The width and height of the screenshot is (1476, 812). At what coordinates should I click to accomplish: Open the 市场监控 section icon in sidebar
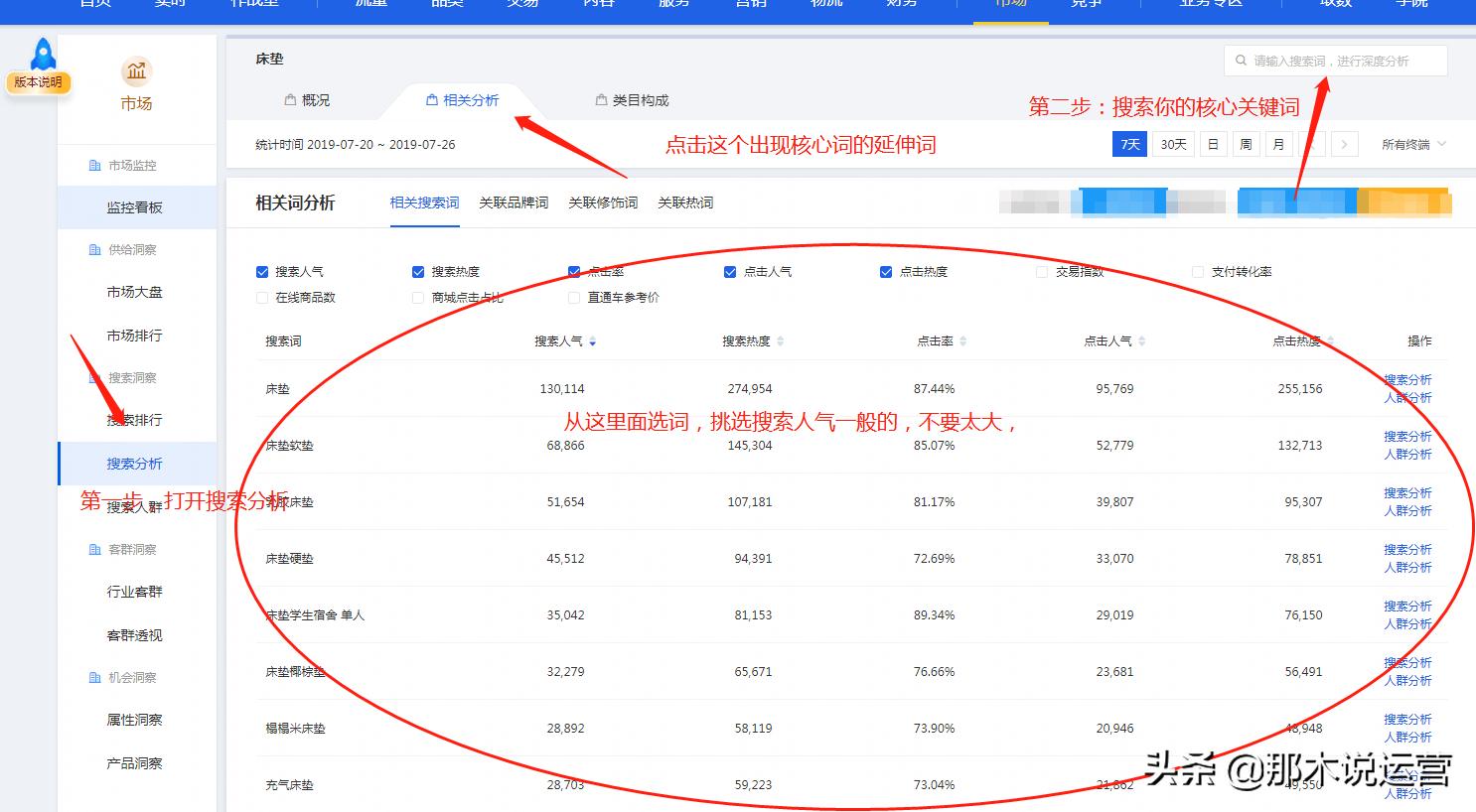point(94,165)
